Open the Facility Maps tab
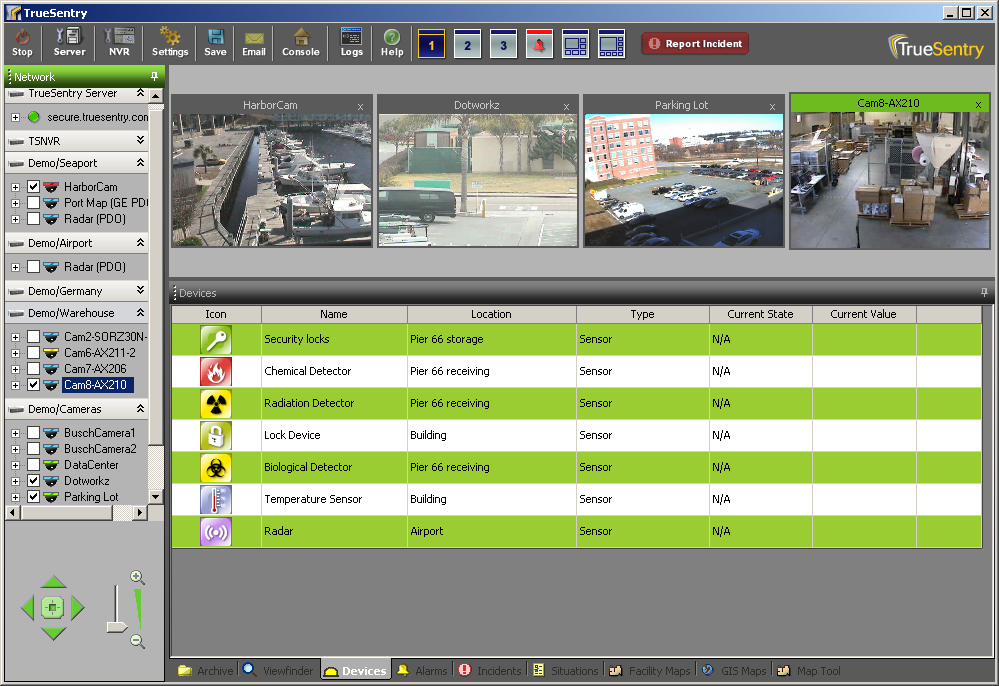 650,671
